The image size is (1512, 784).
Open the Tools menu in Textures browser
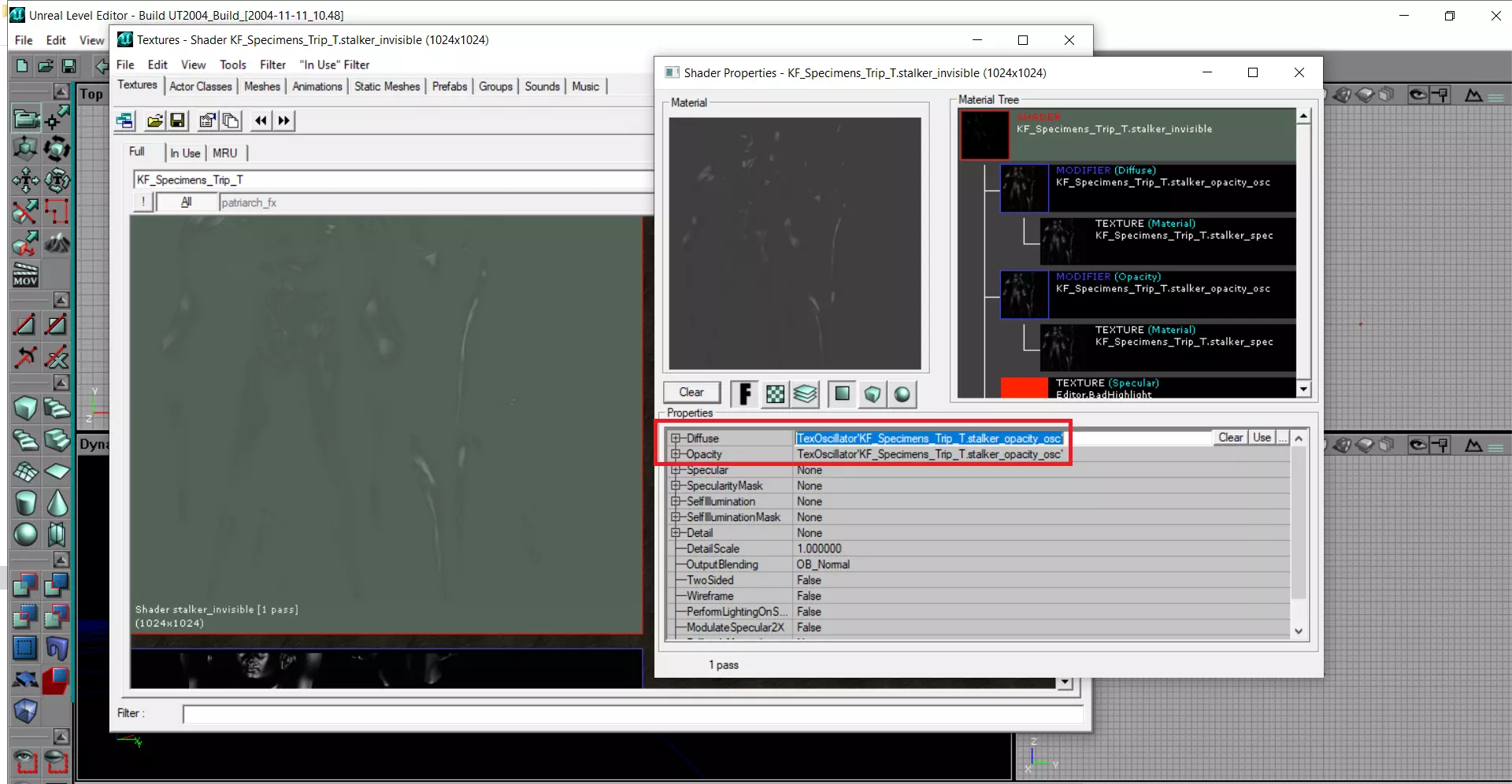pos(232,65)
